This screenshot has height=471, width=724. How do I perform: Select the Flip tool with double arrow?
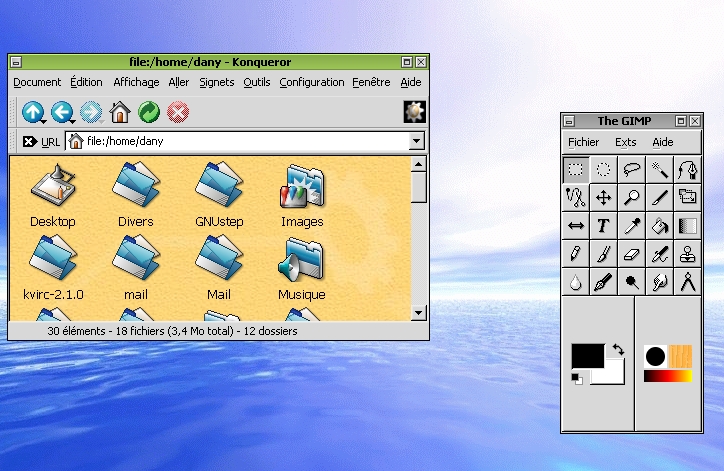pos(576,226)
